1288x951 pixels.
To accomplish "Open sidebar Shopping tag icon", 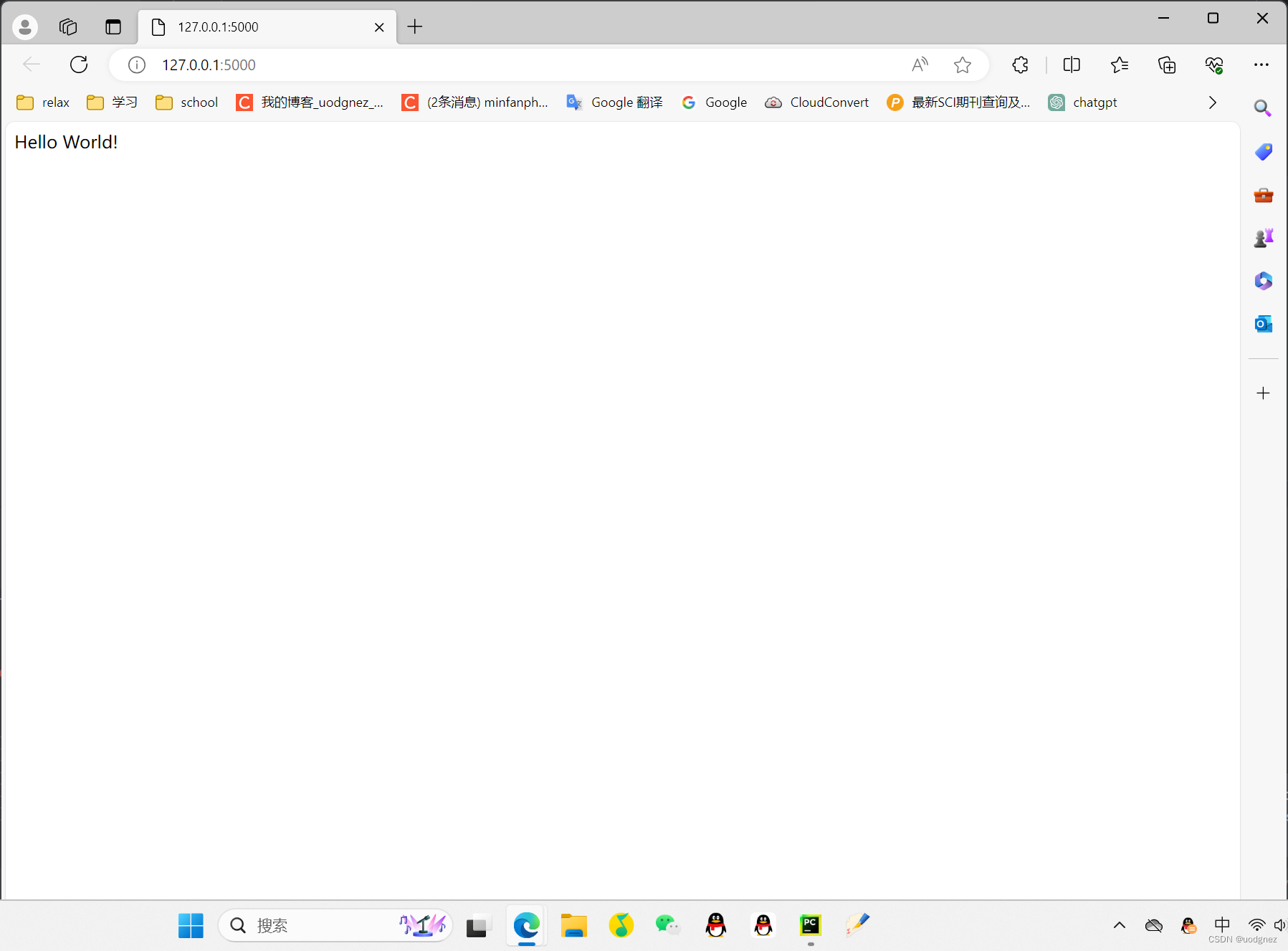I will [1263, 152].
